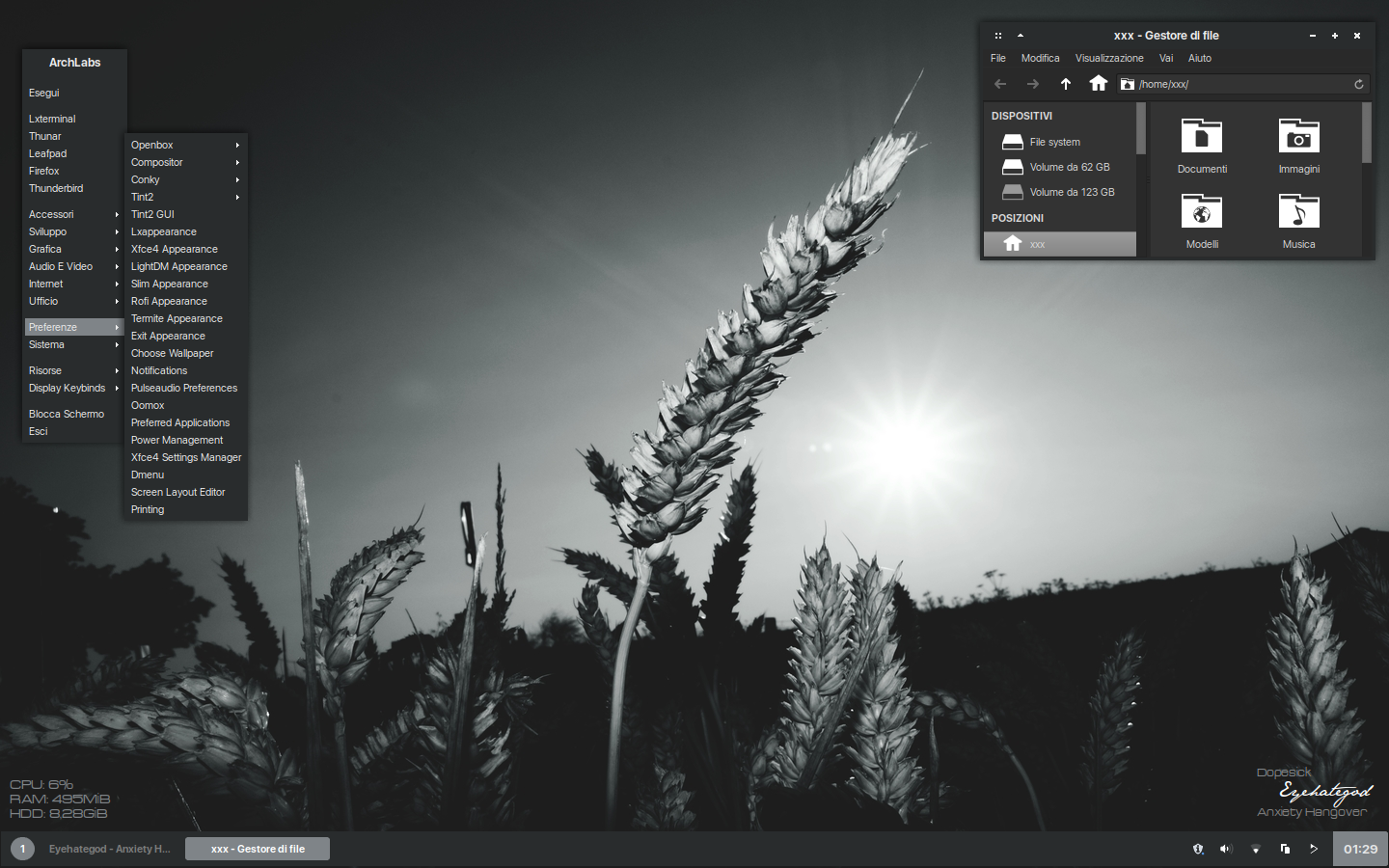This screenshot has height=868, width=1389.
Task: Open the Vai menu
Action: [1166, 58]
